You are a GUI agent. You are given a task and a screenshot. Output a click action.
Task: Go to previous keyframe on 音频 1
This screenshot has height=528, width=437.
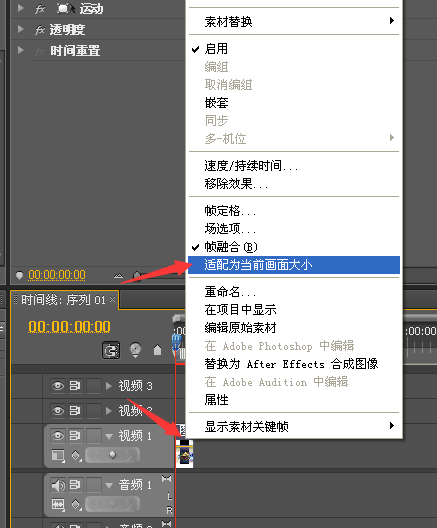(96, 504)
